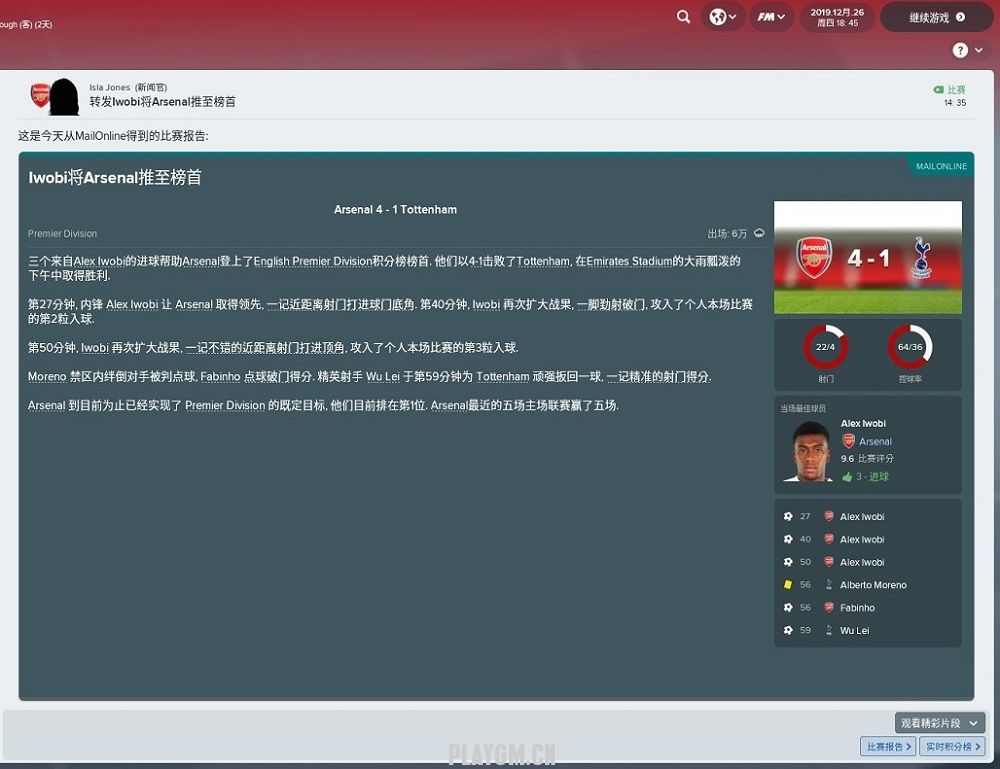The image size is (1000, 769).
Task: Click the 继续游戏 continue button
Action: click(936, 17)
